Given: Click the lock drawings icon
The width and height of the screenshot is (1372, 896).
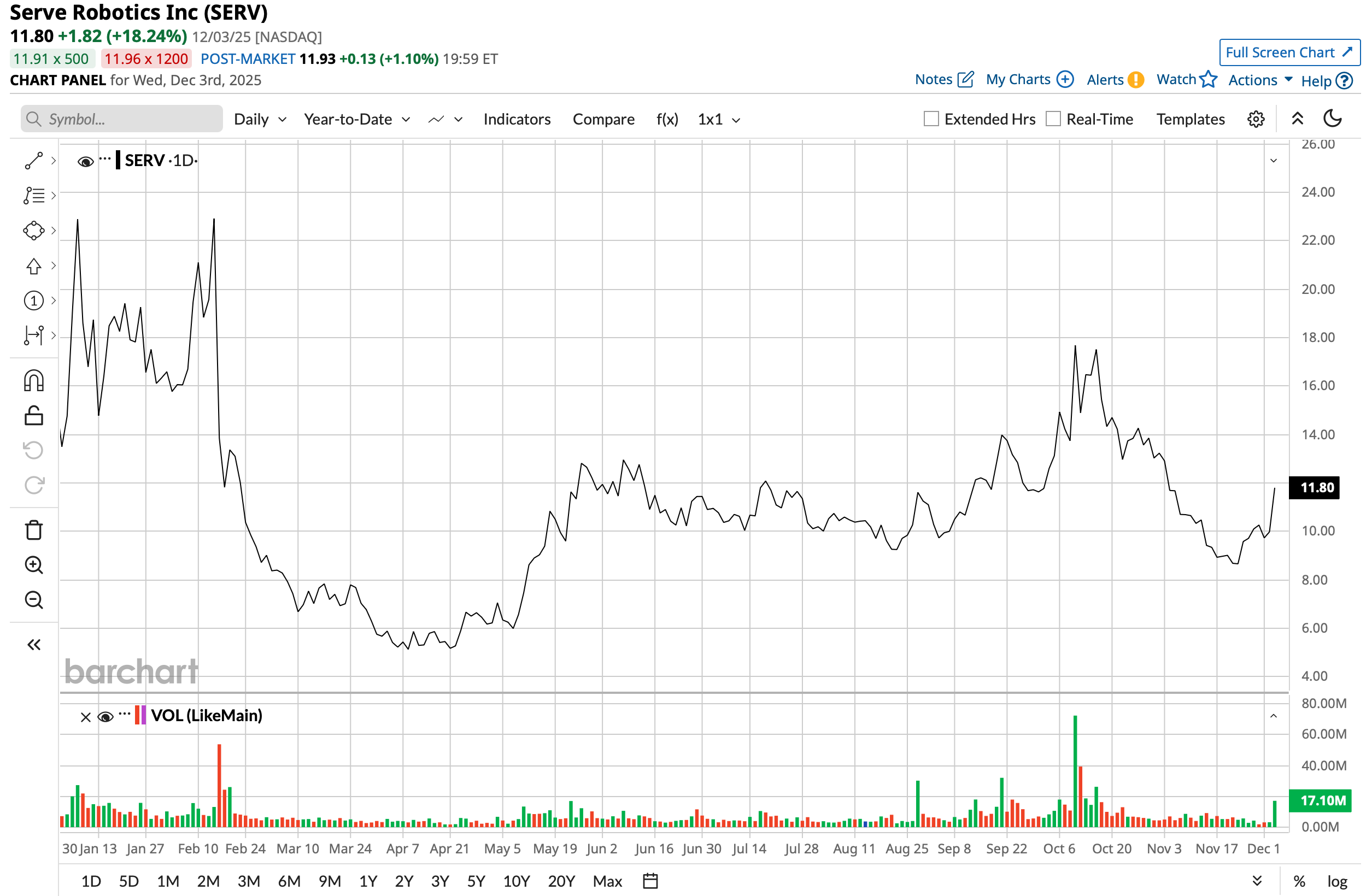Looking at the screenshot, I should pyautogui.click(x=33, y=415).
